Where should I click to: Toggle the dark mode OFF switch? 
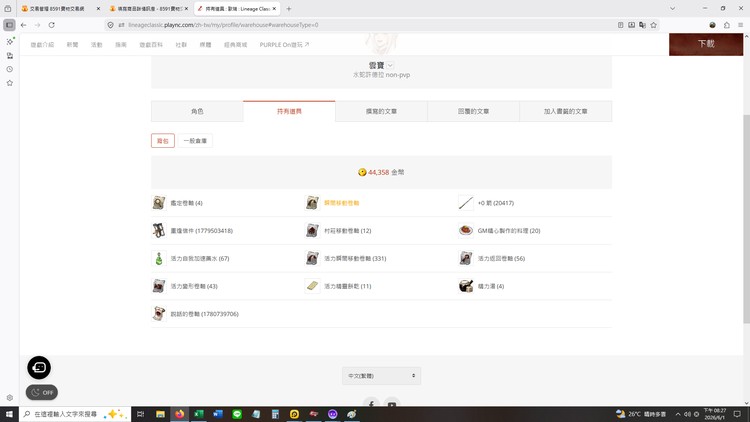(42, 392)
